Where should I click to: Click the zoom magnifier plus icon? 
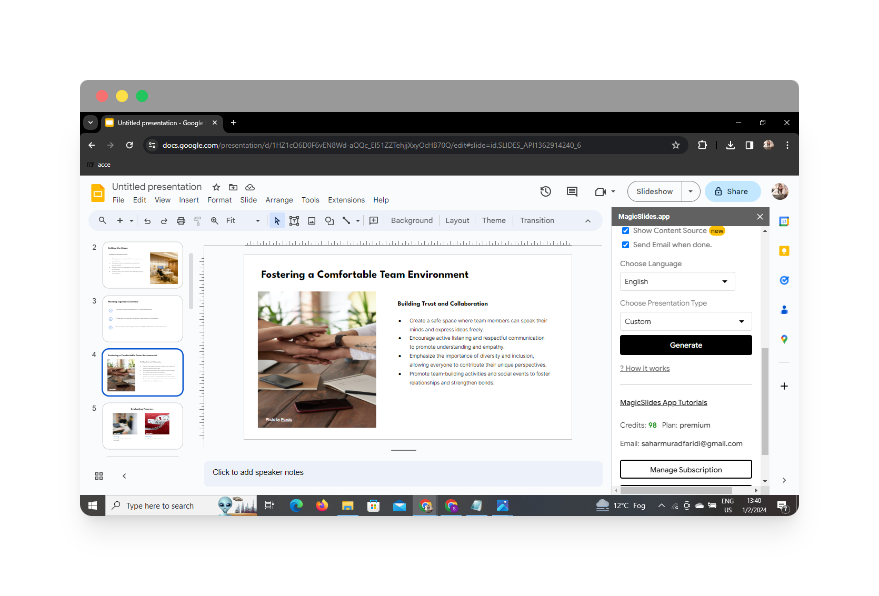pos(215,221)
